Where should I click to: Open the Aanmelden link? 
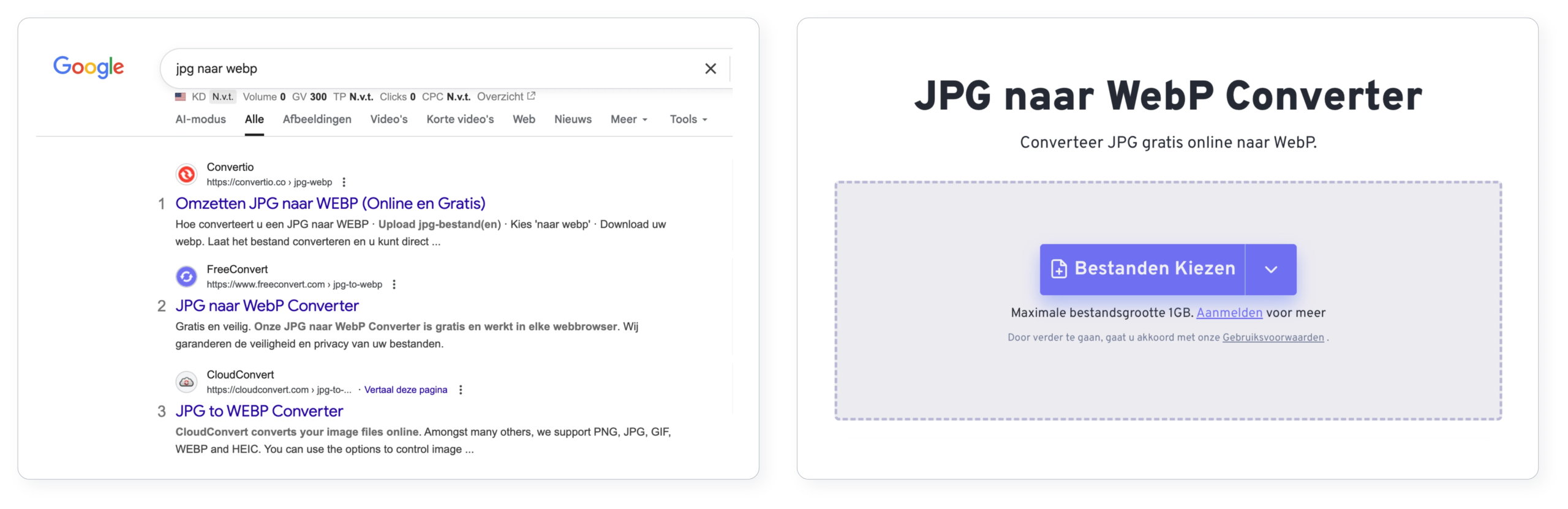click(x=1229, y=313)
